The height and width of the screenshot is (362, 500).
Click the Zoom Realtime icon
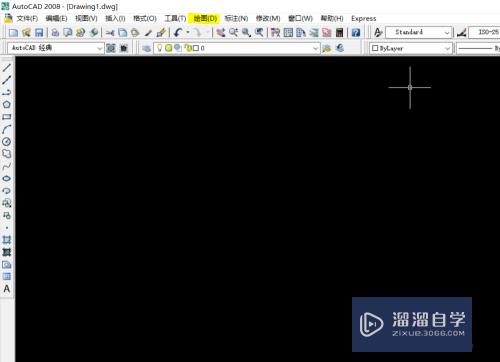[x=233, y=32]
